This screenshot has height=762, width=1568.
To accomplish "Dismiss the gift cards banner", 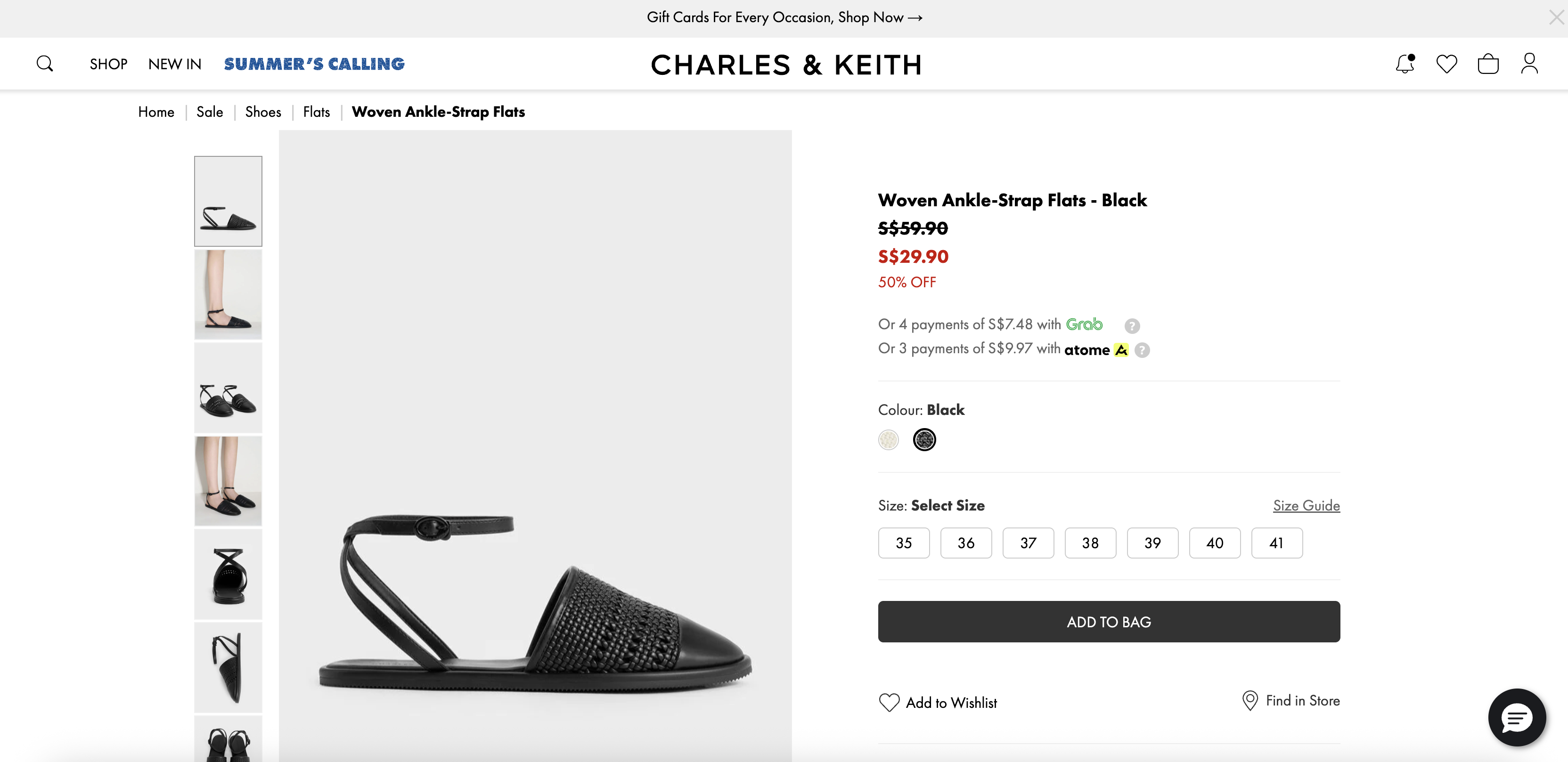I will (x=1556, y=17).
